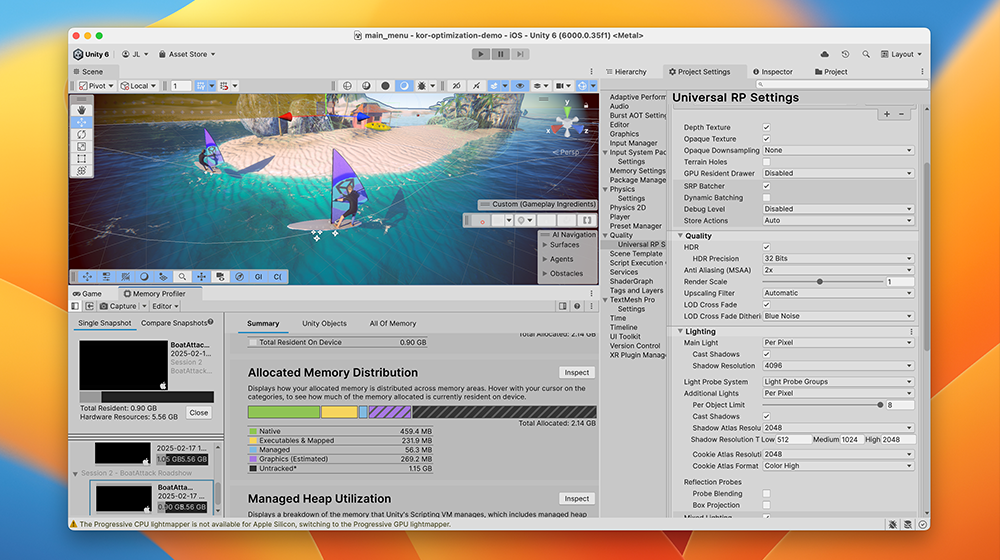This screenshot has width=1000, height=560.
Task: Open the Unity Objects tab
Action: [325, 323]
